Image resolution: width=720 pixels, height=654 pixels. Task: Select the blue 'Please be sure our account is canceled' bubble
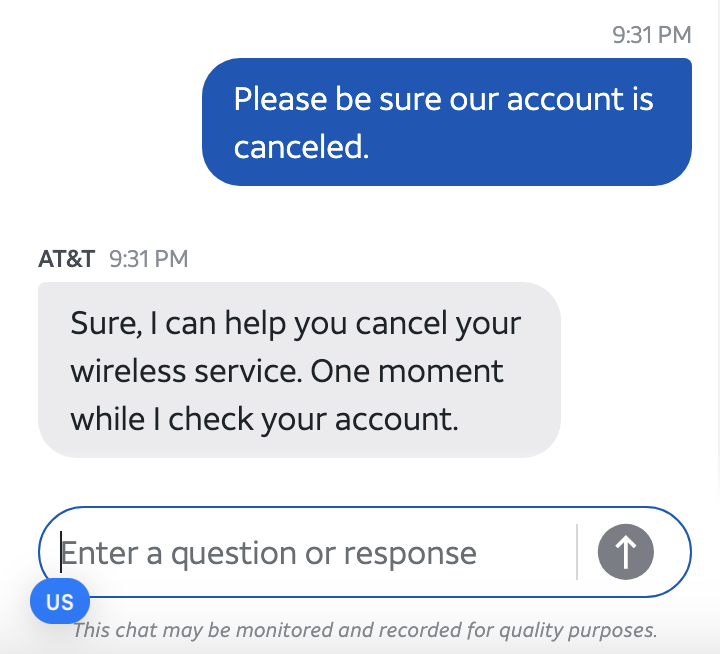coord(447,122)
